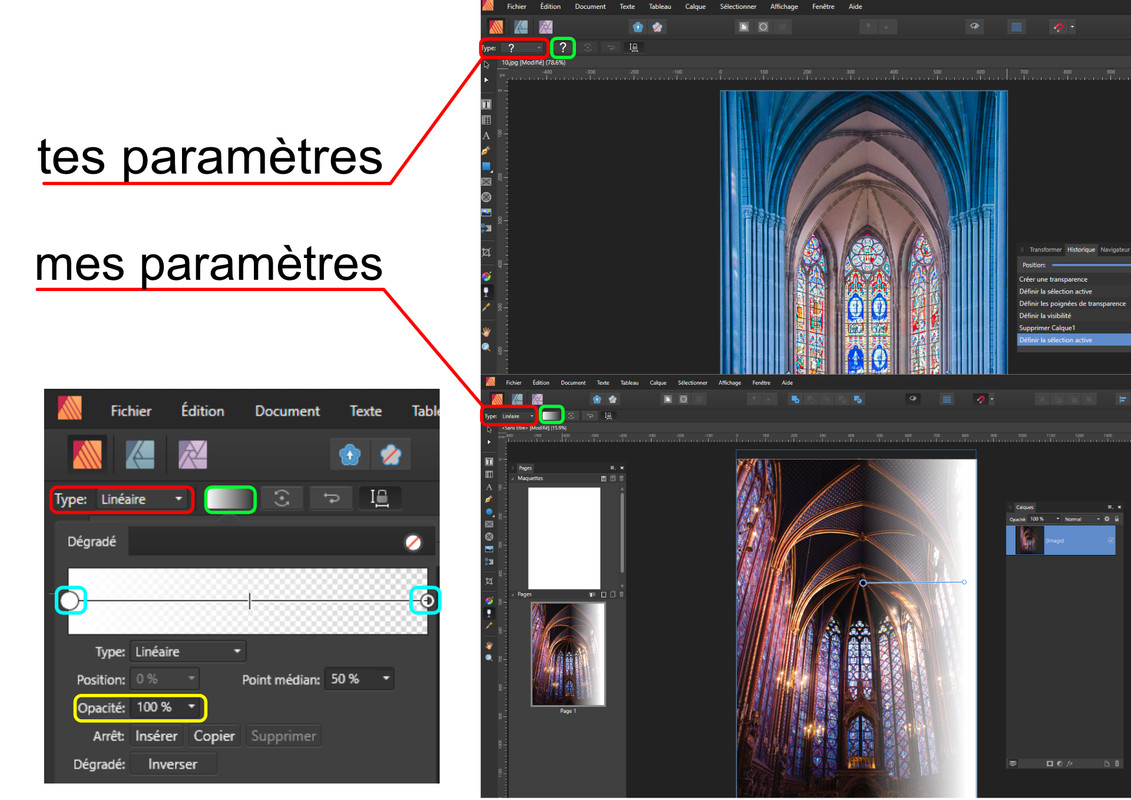Select Artistic Text tool in bottom screenshot
The image size is (1131, 800).
pyautogui.click(x=489, y=487)
